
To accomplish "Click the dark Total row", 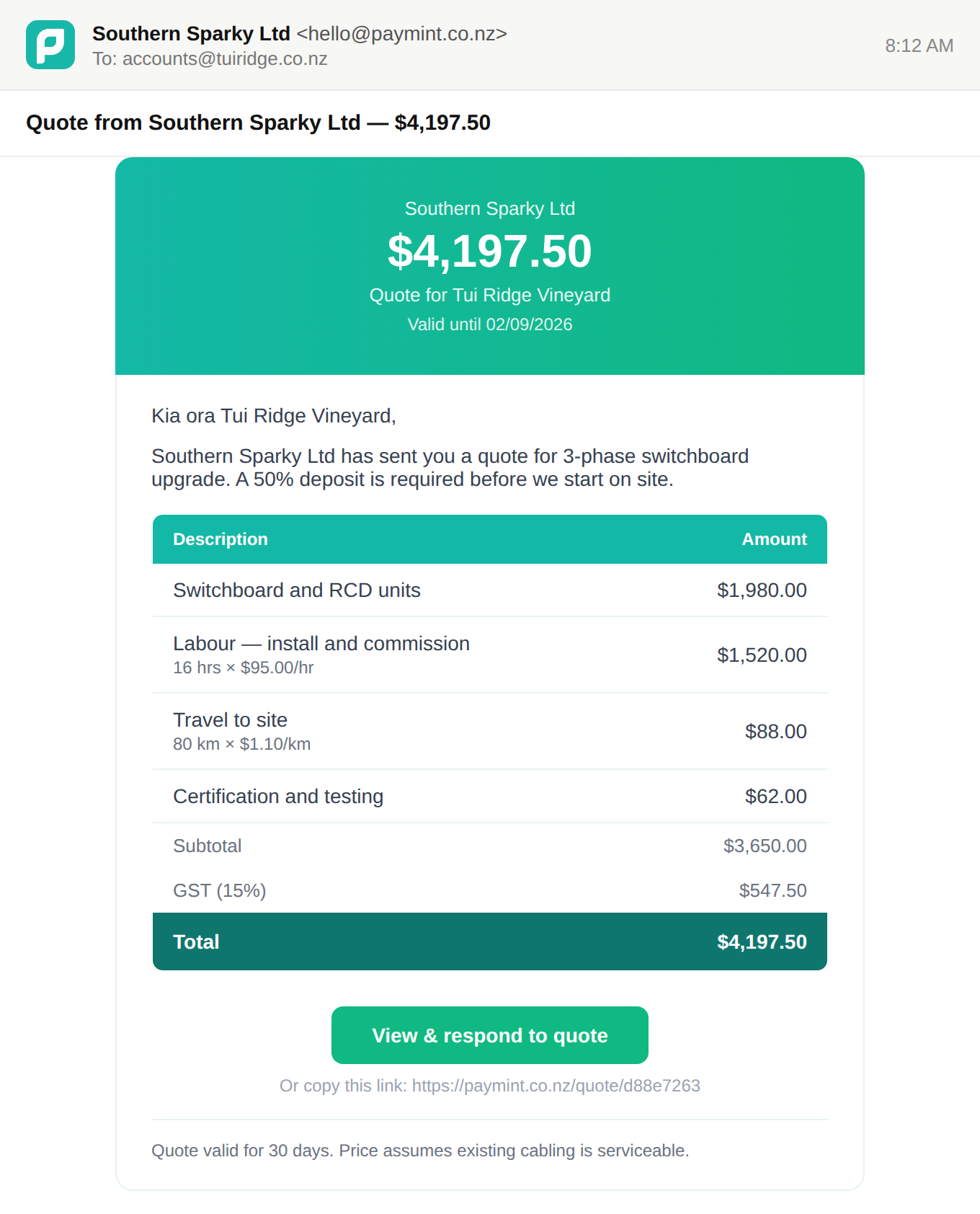I will pos(490,941).
